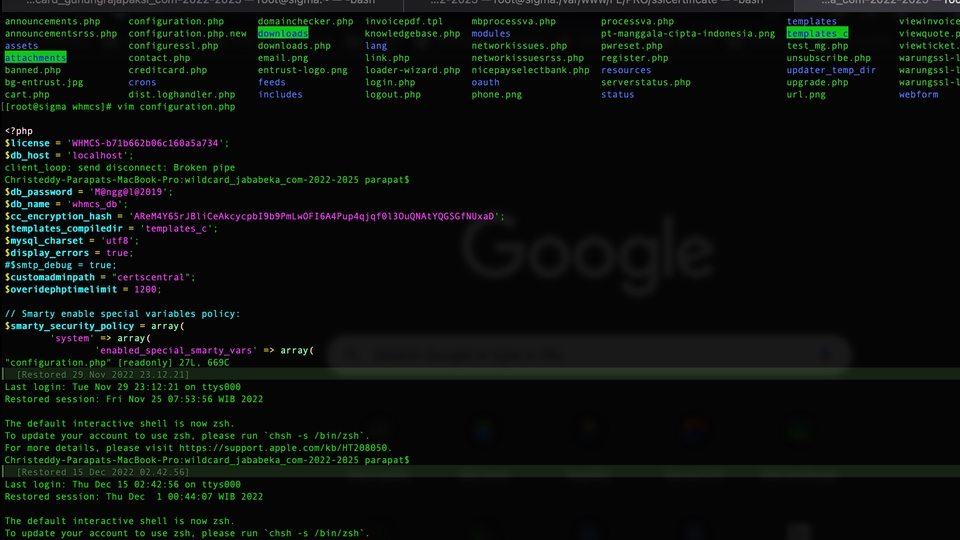Click creditcard.php file name
960x540 pixels.
tap(168, 70)
